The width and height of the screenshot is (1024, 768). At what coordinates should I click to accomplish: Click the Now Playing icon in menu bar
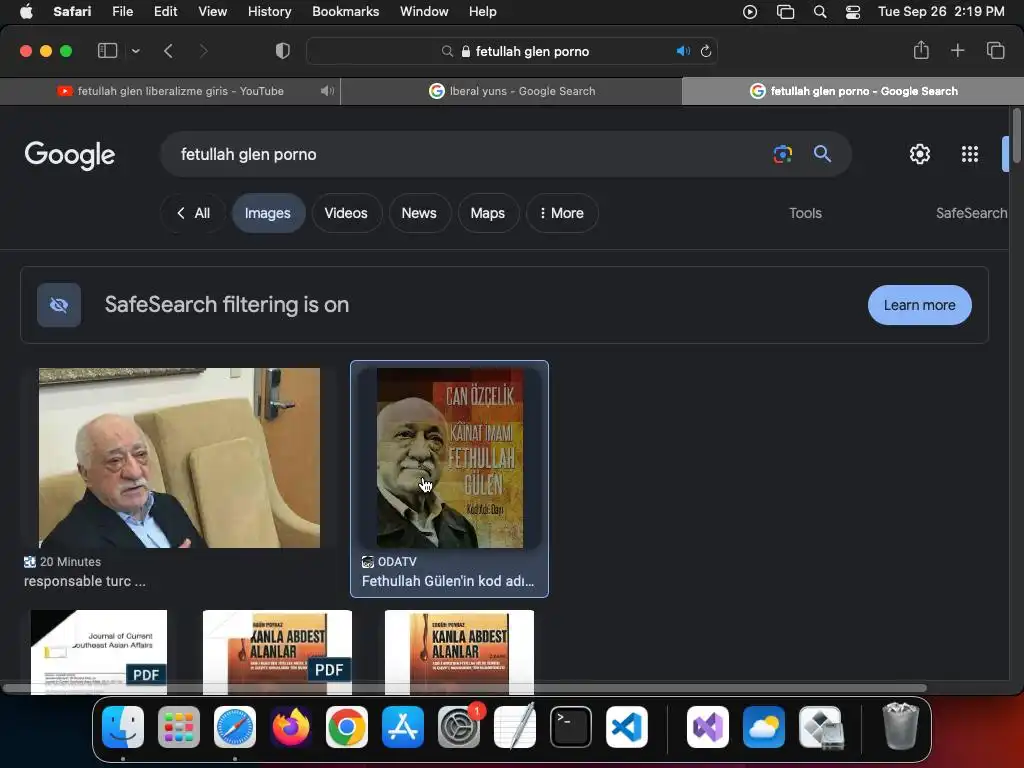750,12
